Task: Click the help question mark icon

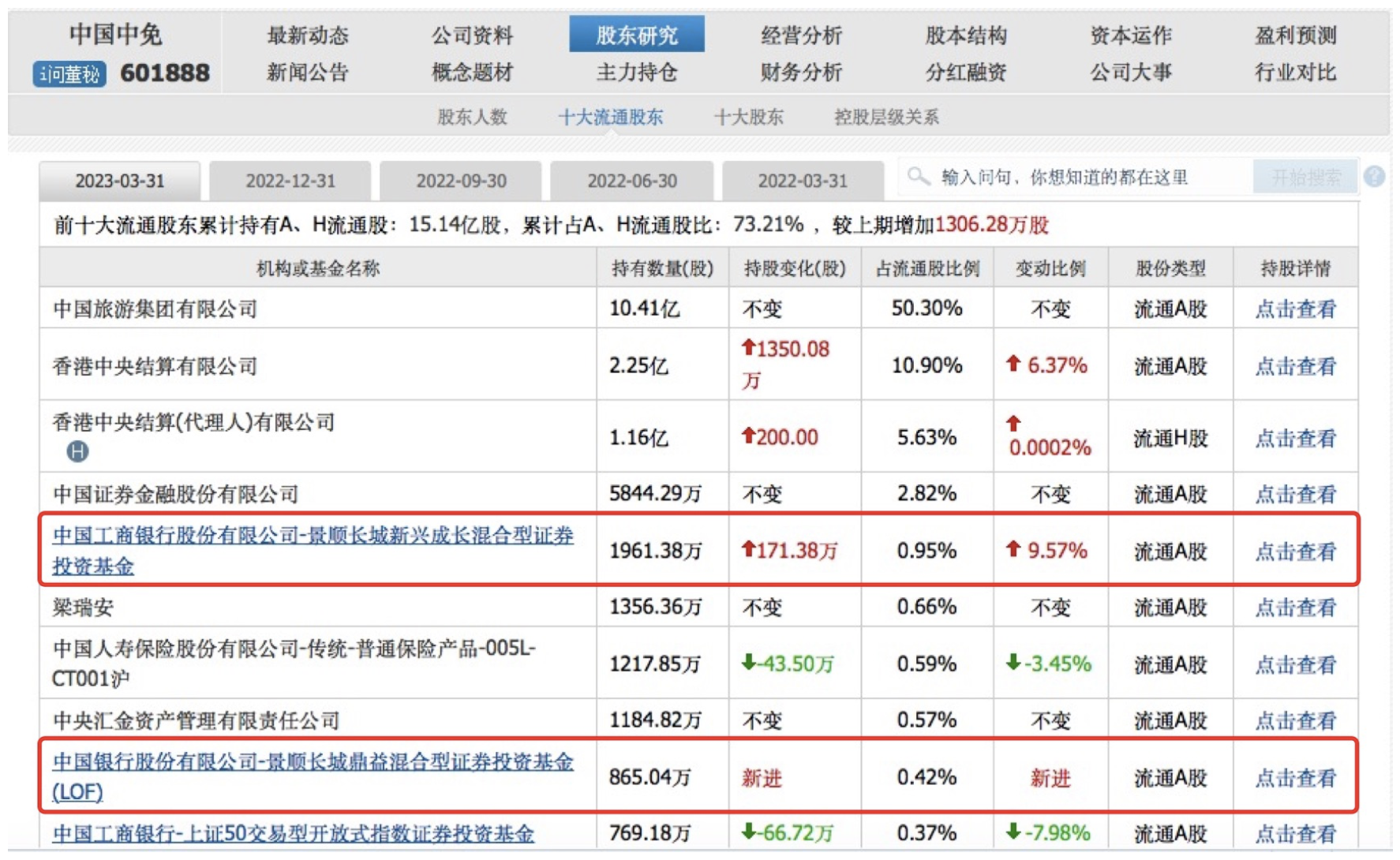Action: tap(1374, 177)
